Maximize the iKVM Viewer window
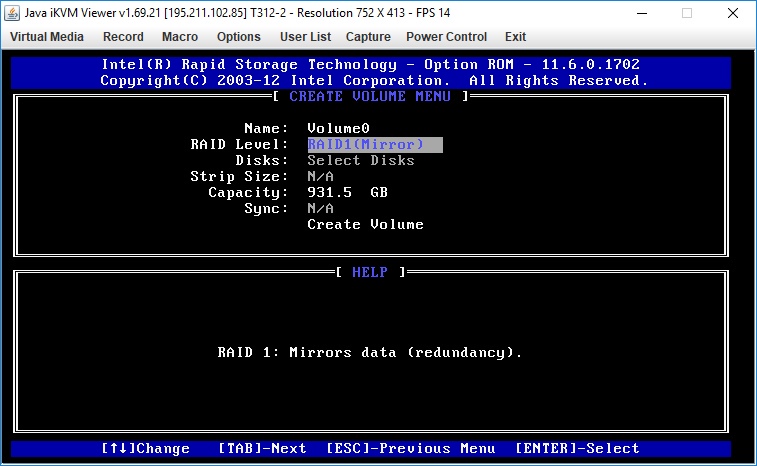The image size is (757, 466). [x=687, y=13]
